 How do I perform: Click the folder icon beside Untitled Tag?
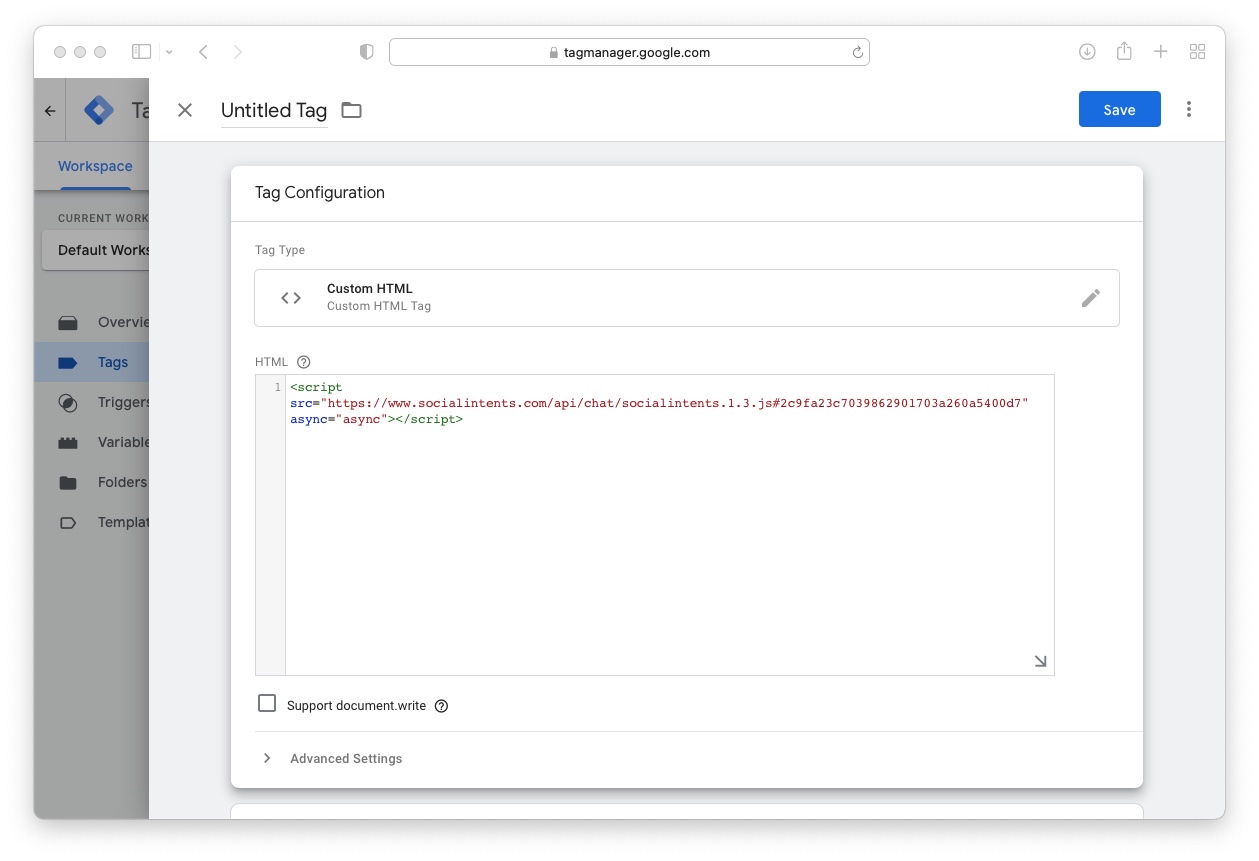click(x=351, y=110)
